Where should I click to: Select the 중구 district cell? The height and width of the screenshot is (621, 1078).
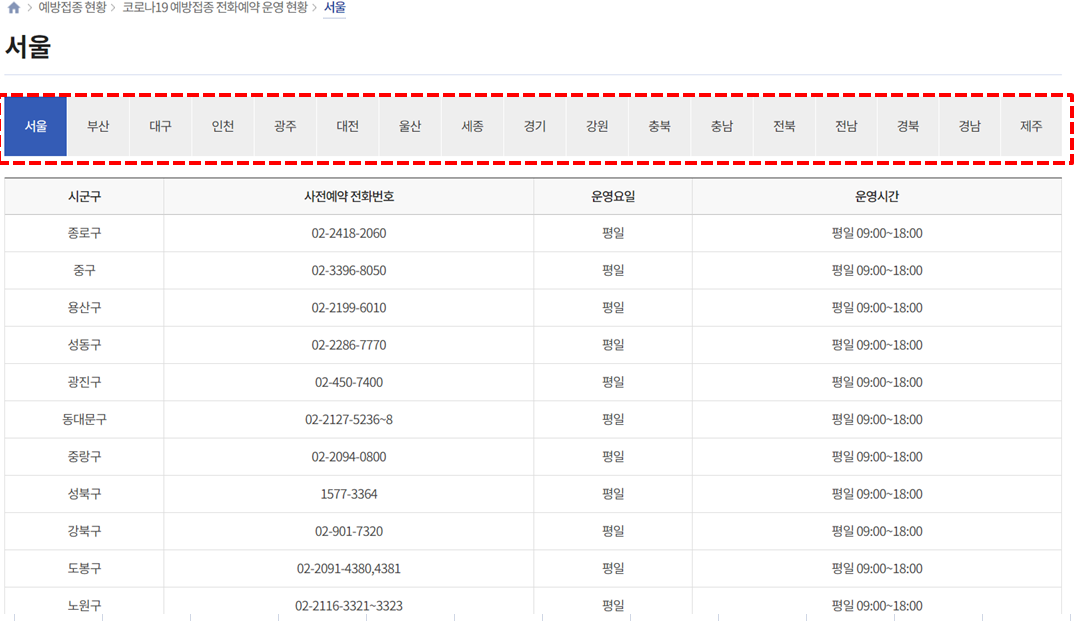(85, 270)
